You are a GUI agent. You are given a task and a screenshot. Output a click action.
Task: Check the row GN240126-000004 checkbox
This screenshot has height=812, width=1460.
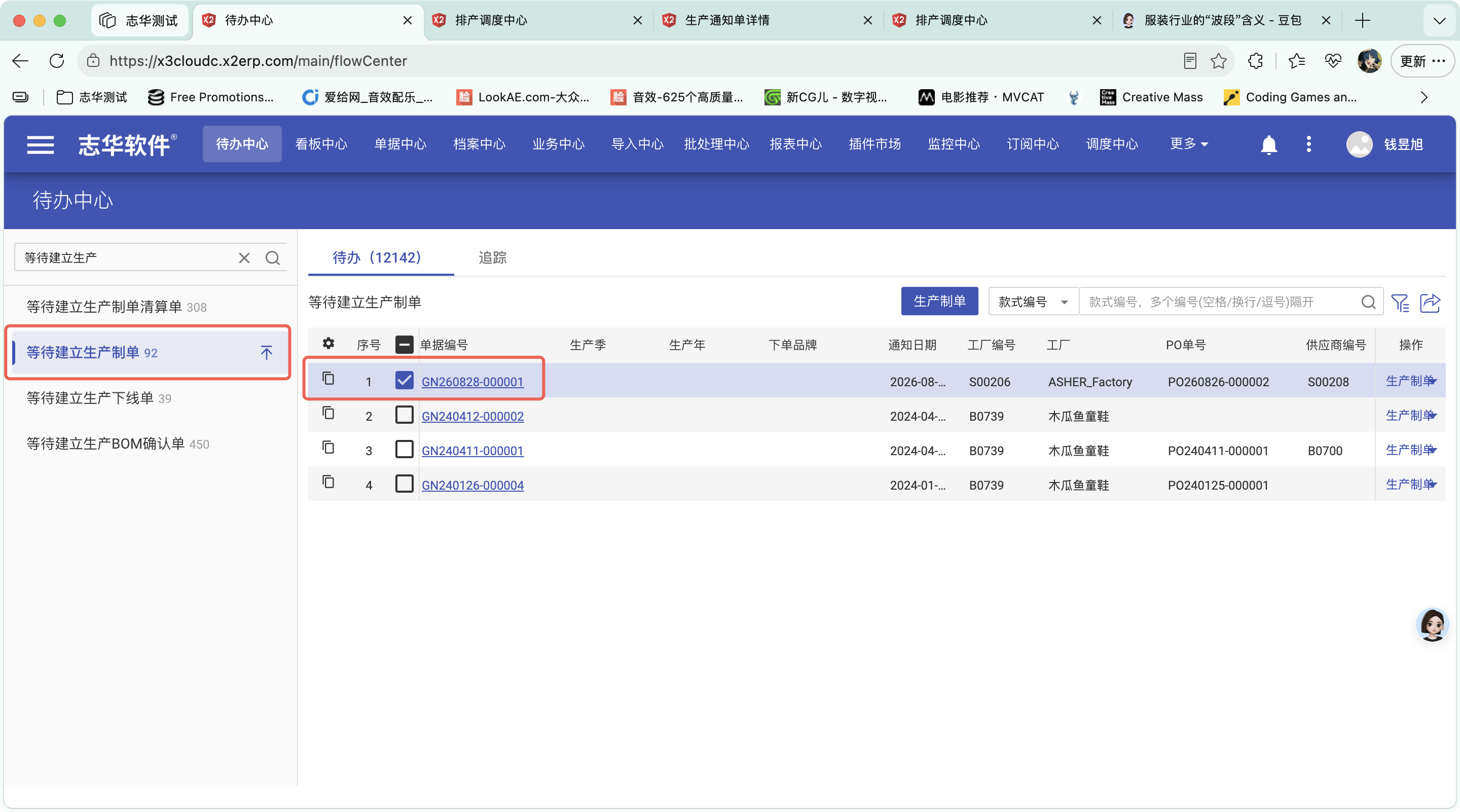(x=404, y=484)
